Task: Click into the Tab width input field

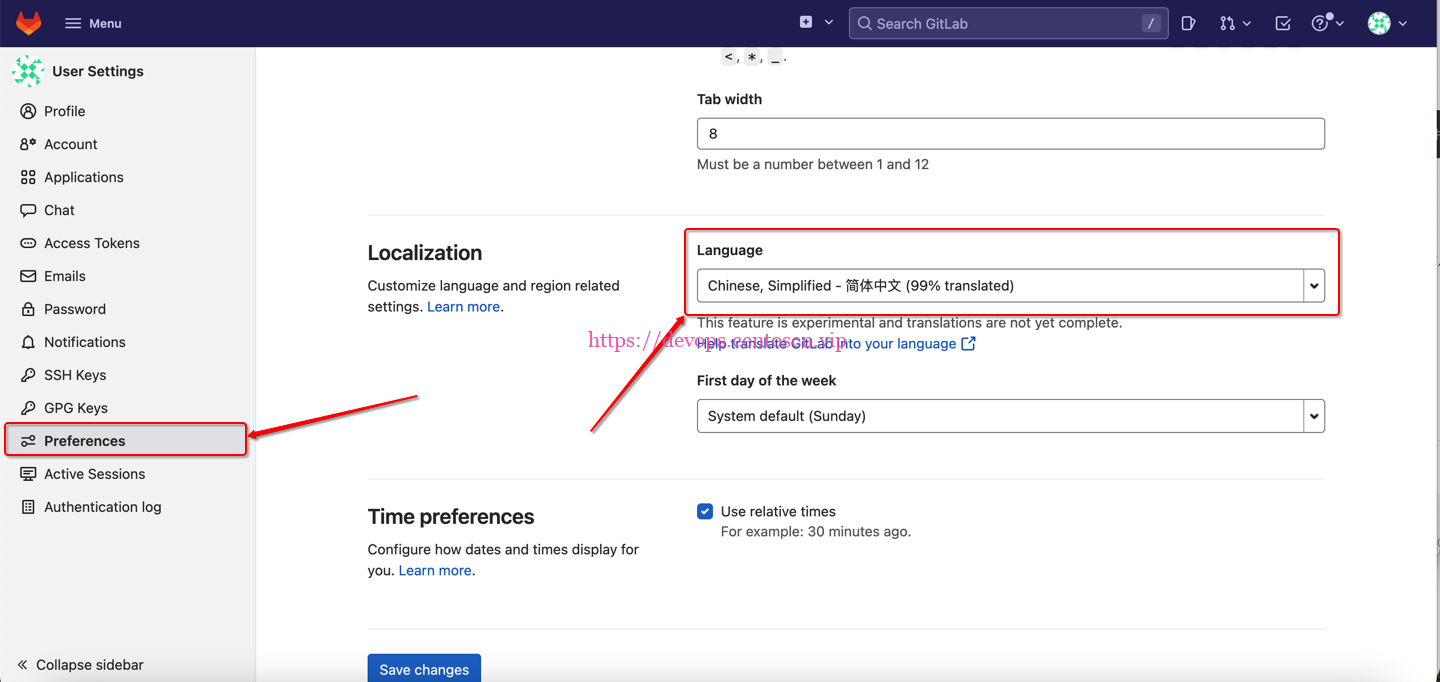Action: [x=1010, y=134]
